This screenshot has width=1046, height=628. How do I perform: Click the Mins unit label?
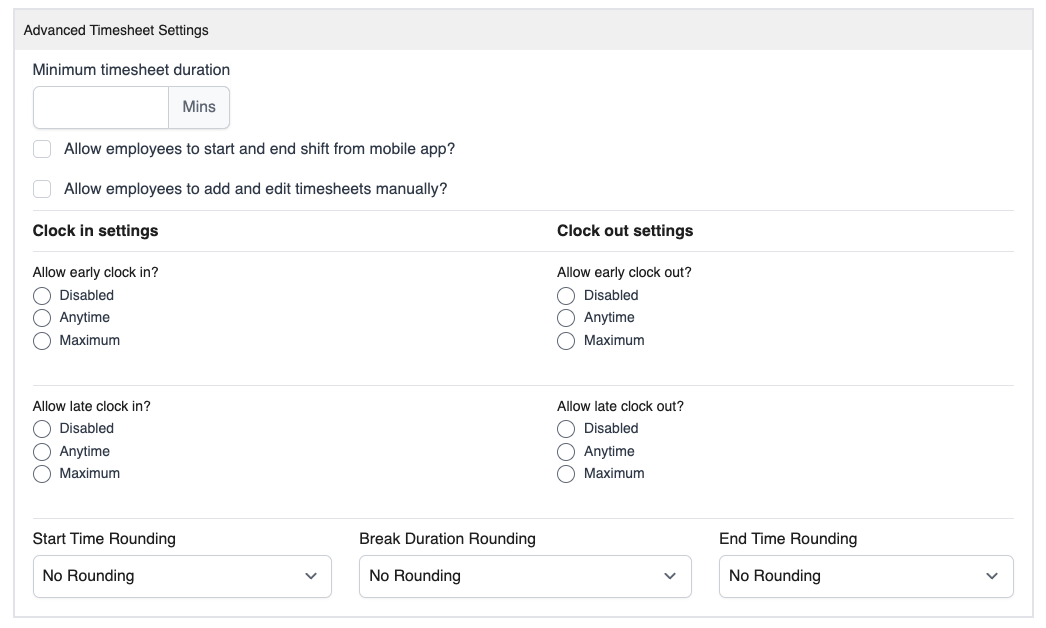[199, 107]
